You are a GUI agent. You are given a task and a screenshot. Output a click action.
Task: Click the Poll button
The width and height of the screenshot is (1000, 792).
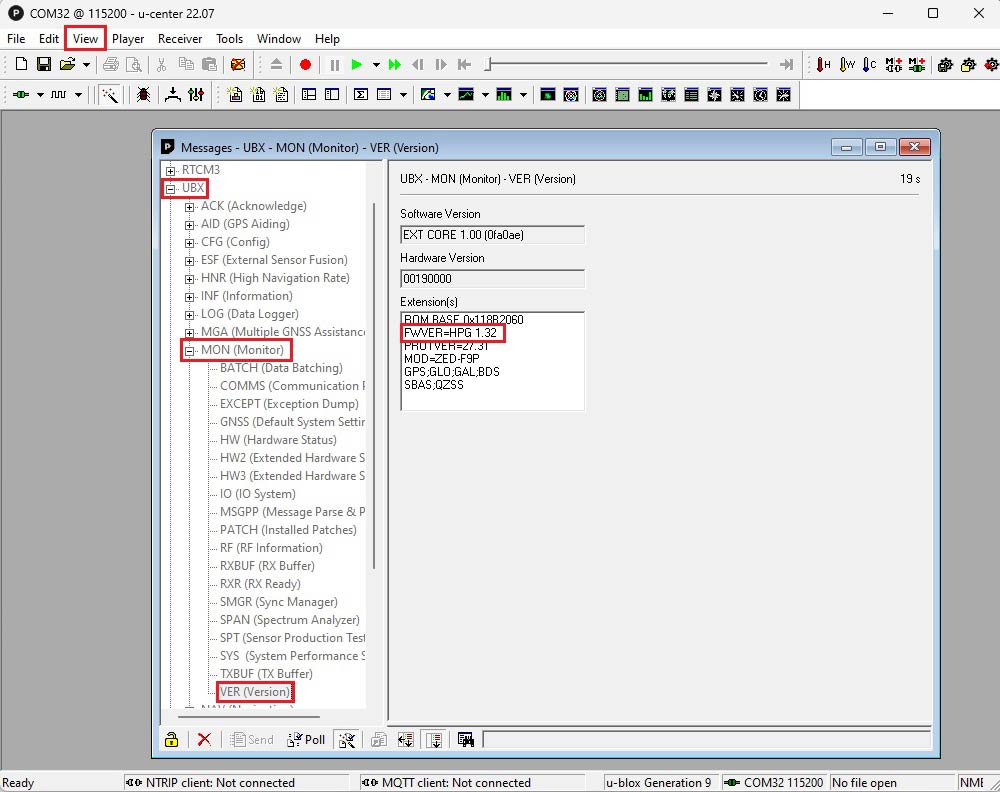(306, 740)
